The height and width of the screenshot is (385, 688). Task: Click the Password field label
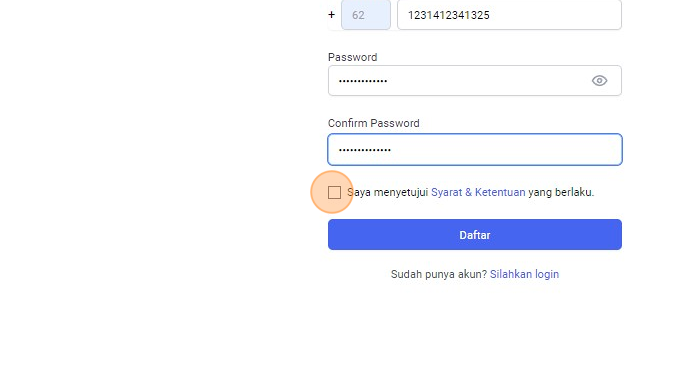pyautogui.click(x=352, y=58)
